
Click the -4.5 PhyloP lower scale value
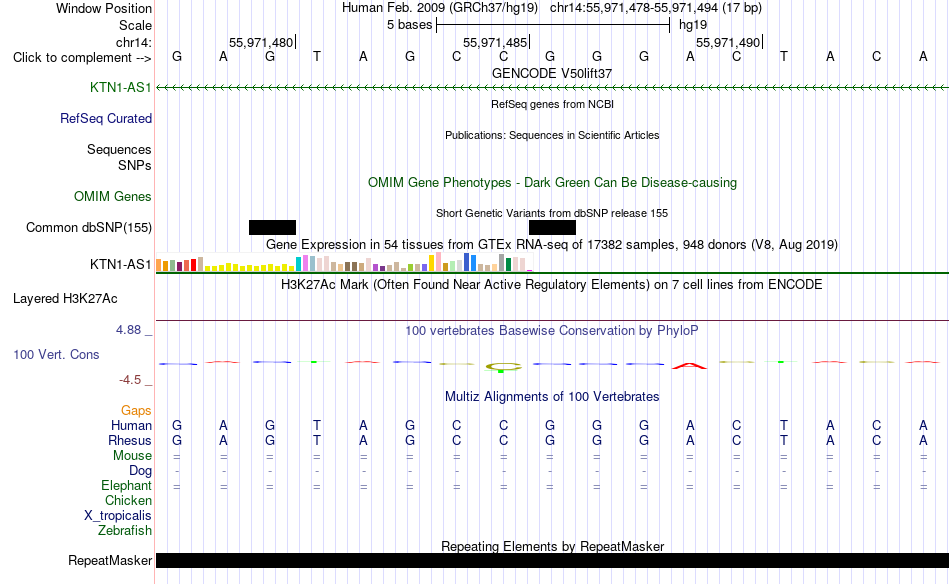[x=130, y=380]
